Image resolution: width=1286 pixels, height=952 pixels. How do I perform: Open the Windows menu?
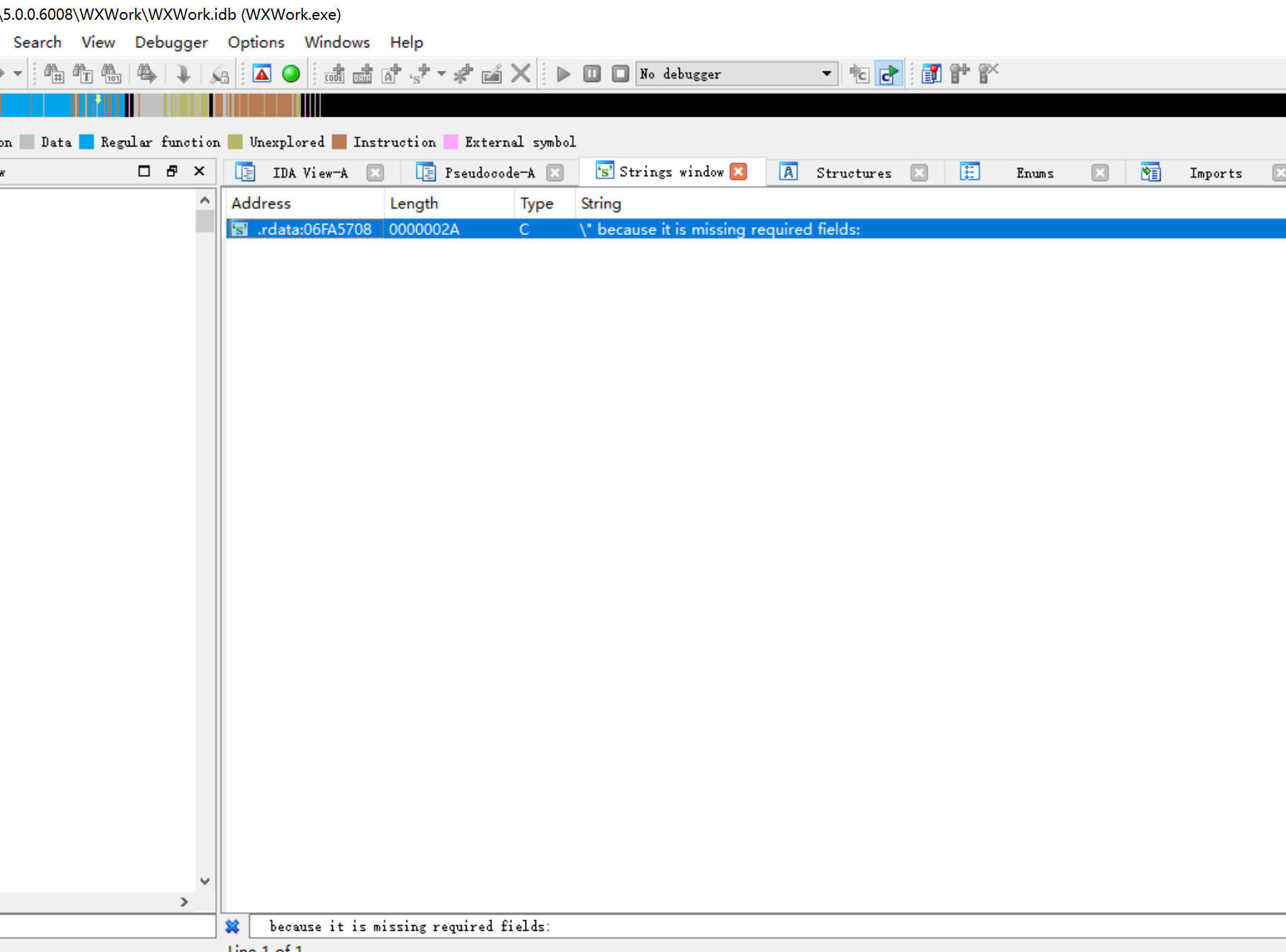pos(337,42)
